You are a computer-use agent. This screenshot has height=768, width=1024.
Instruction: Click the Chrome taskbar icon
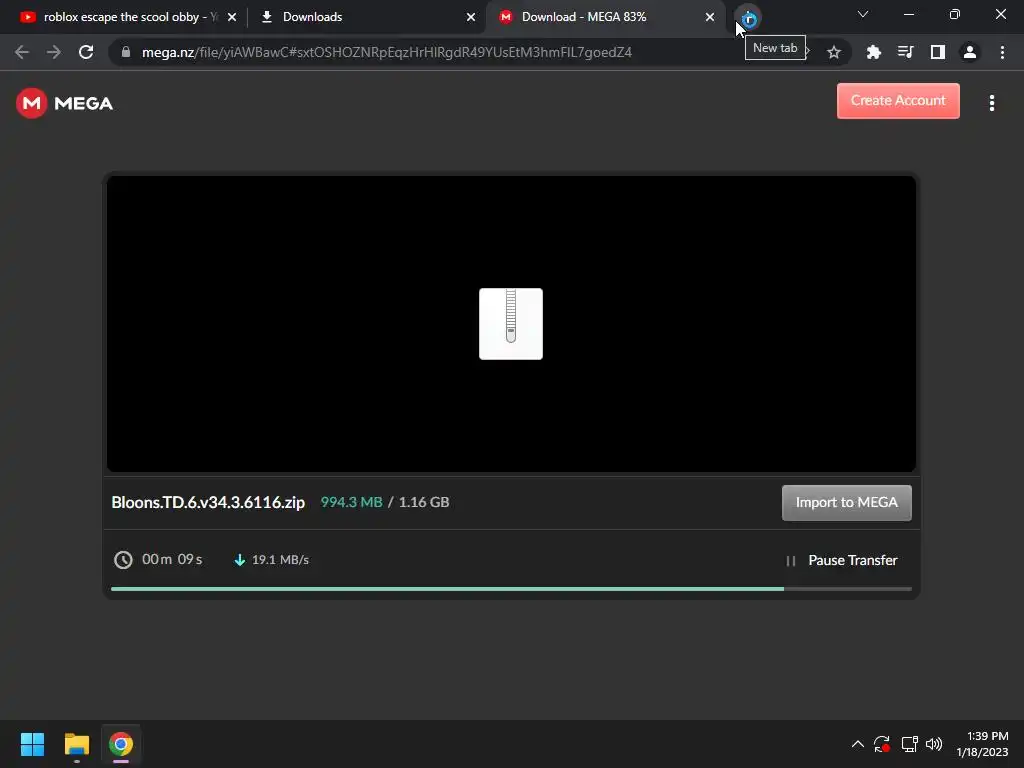pos(121,744)
